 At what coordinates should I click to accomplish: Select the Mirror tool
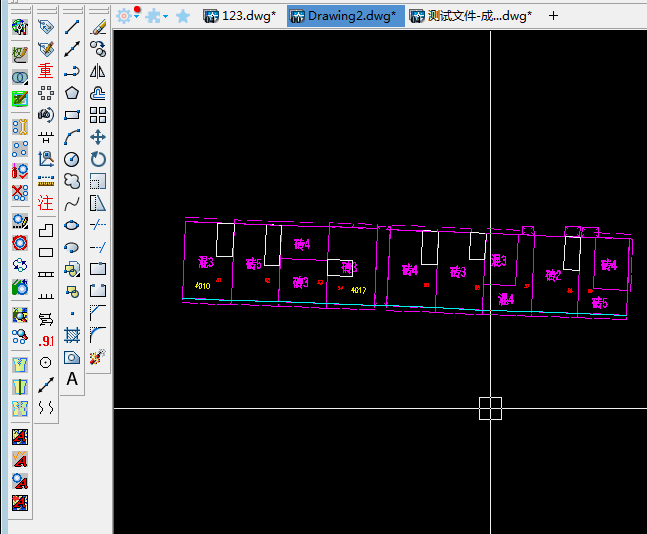(98, 71)
